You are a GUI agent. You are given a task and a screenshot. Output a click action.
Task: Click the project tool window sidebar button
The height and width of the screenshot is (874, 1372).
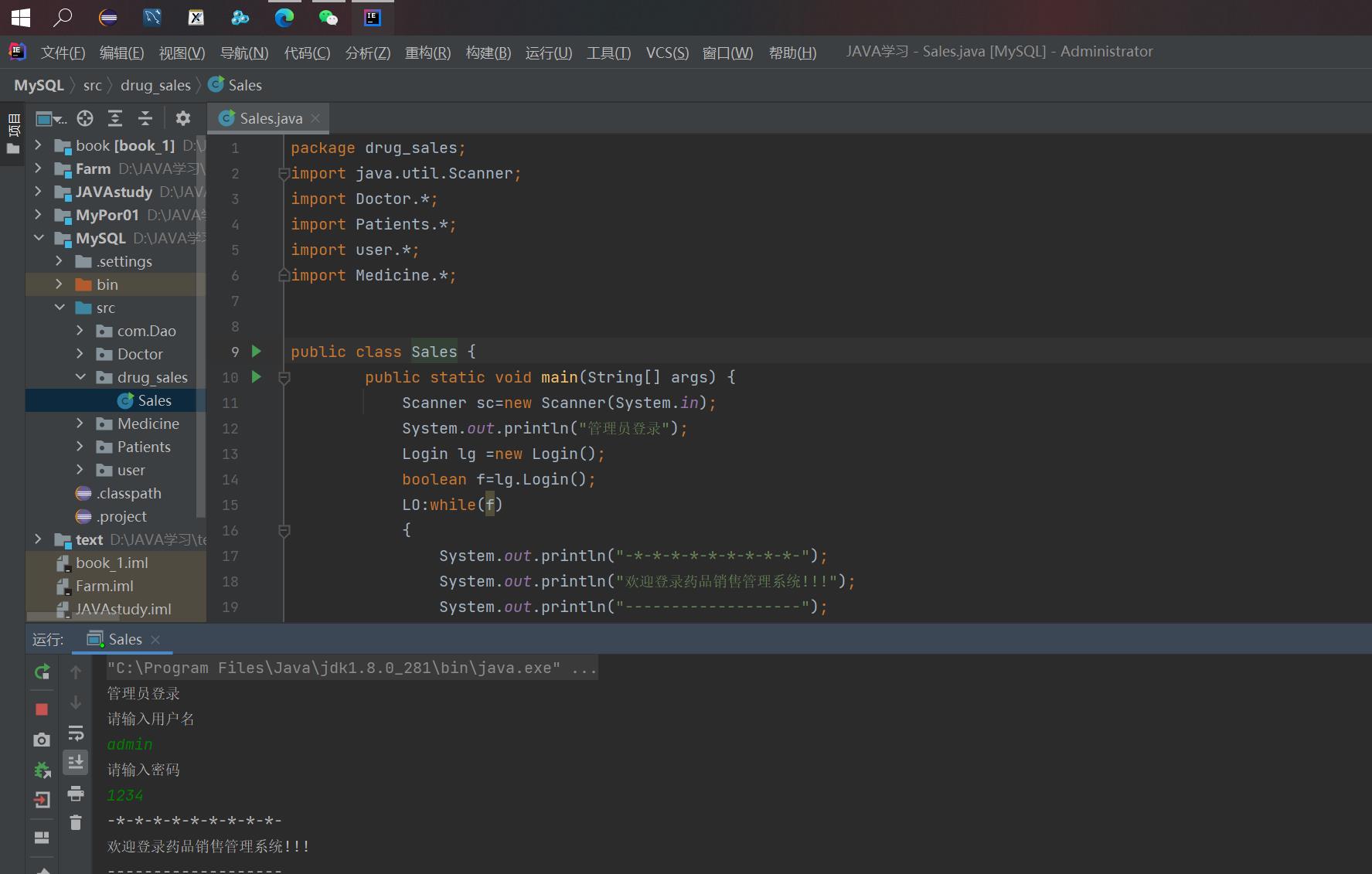click(x=13, y=134)
